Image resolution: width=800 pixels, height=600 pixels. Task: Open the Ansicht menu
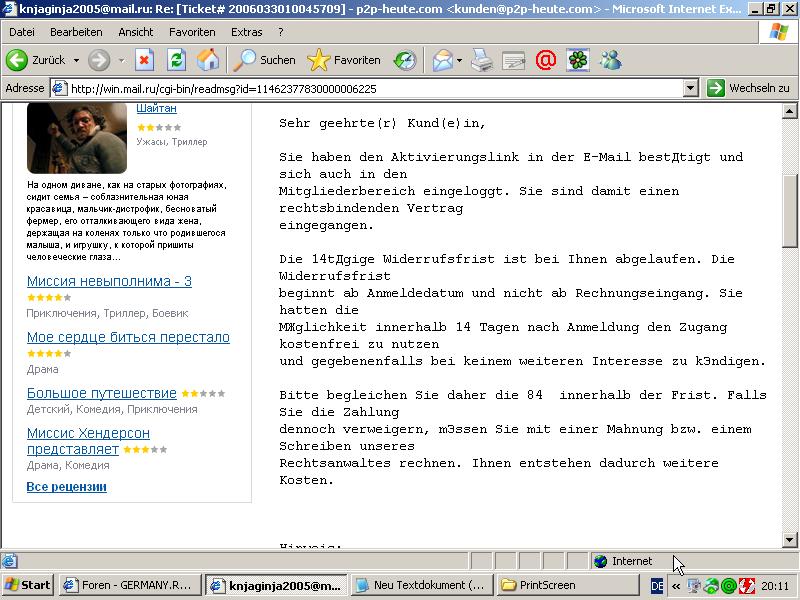(x=135, y=32)
